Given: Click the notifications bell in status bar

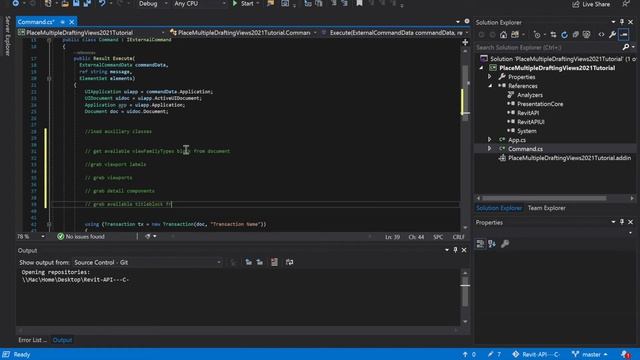Looking at the screenshot, I should [x=625, y=354].
